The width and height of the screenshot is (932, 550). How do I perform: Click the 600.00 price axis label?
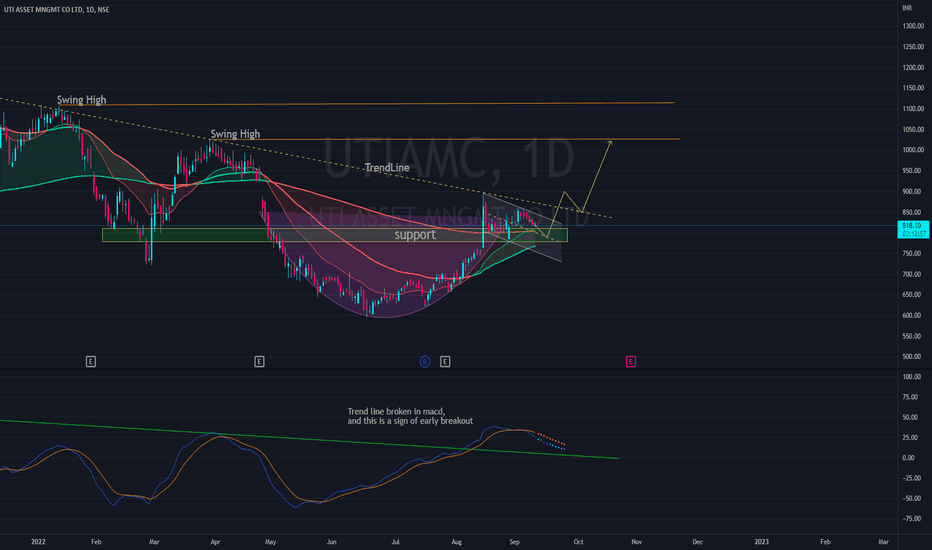click(x=912, y=315)
